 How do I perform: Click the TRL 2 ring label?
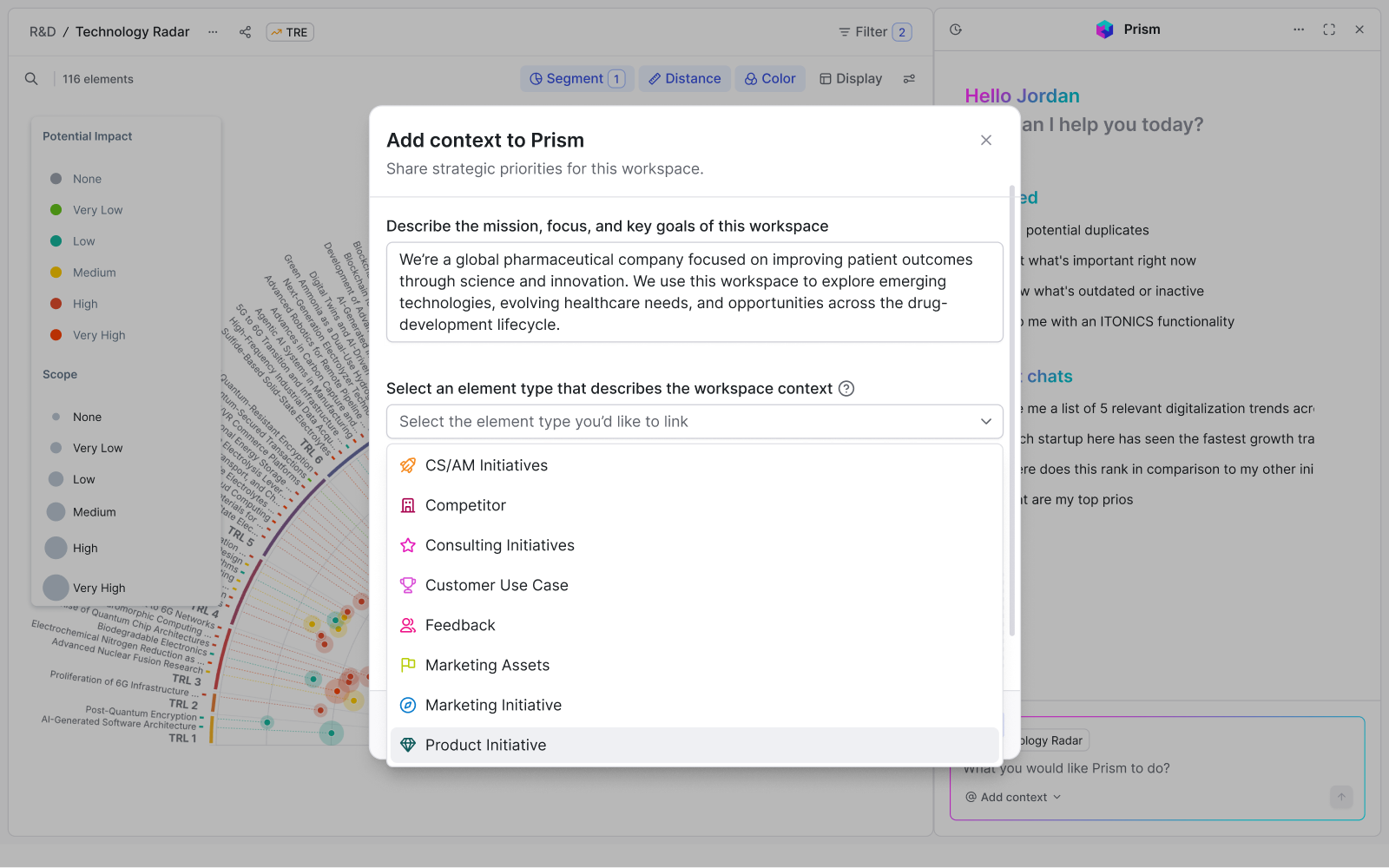tap(183, 704)
